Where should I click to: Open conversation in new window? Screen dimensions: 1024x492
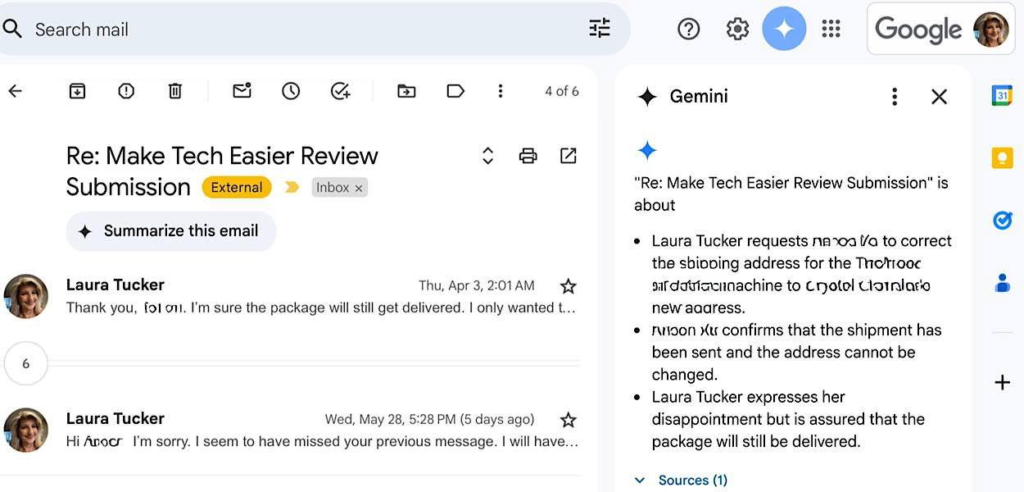(568, 156)
